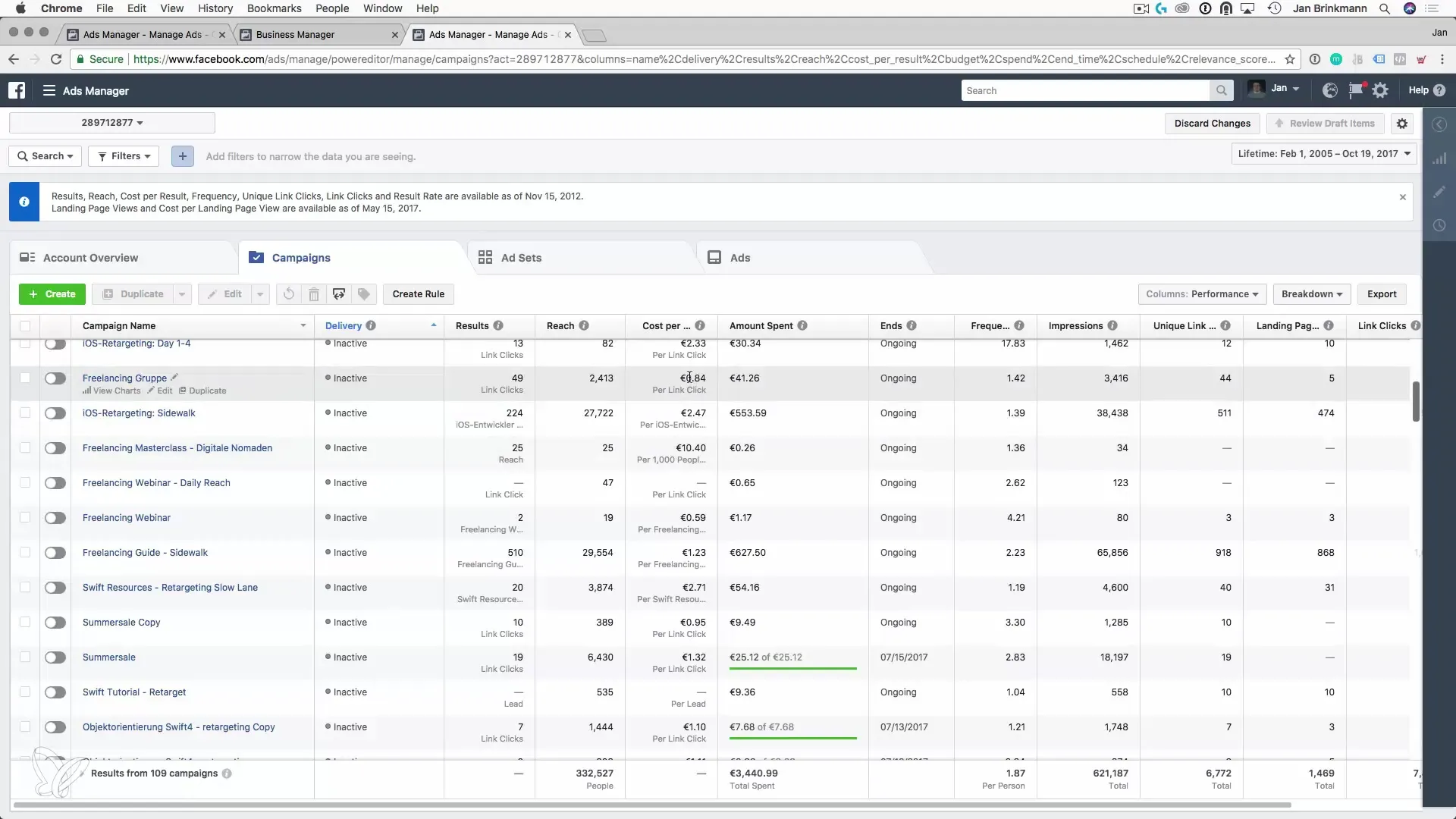Reload the page in Chrome
Screen dimensions: 1456x819
[56, 59]
